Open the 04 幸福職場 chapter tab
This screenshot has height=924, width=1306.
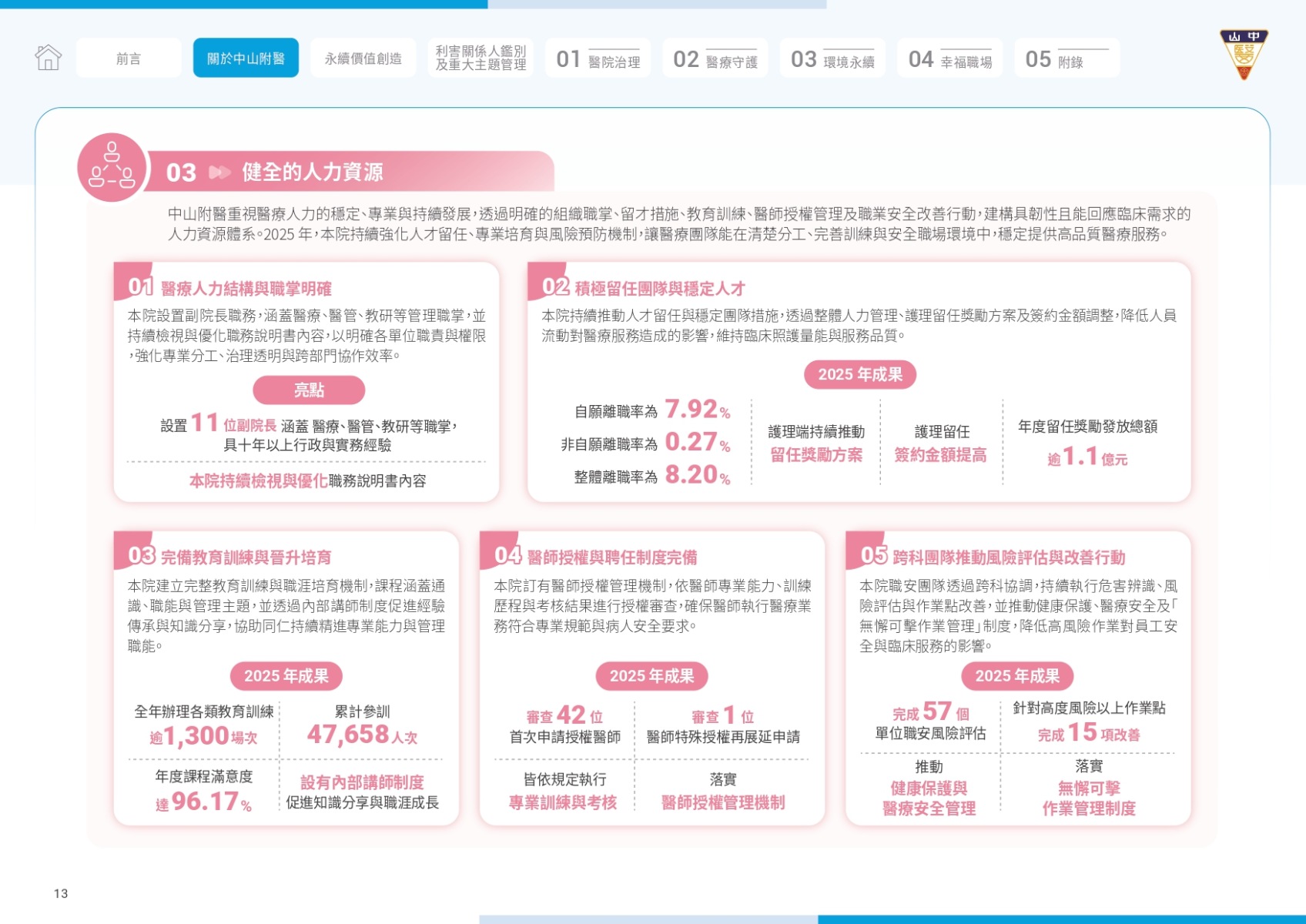click(950, 59)
